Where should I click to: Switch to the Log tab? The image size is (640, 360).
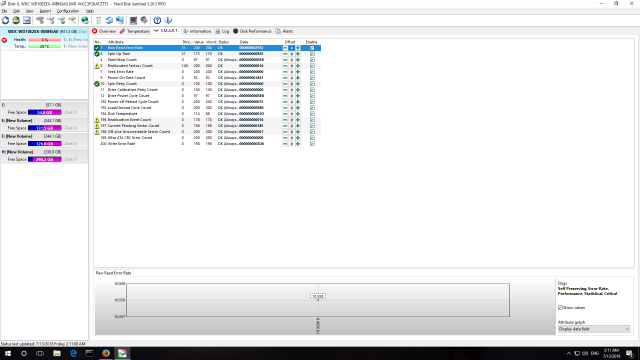pyautogui.click(x=222, y=31)
